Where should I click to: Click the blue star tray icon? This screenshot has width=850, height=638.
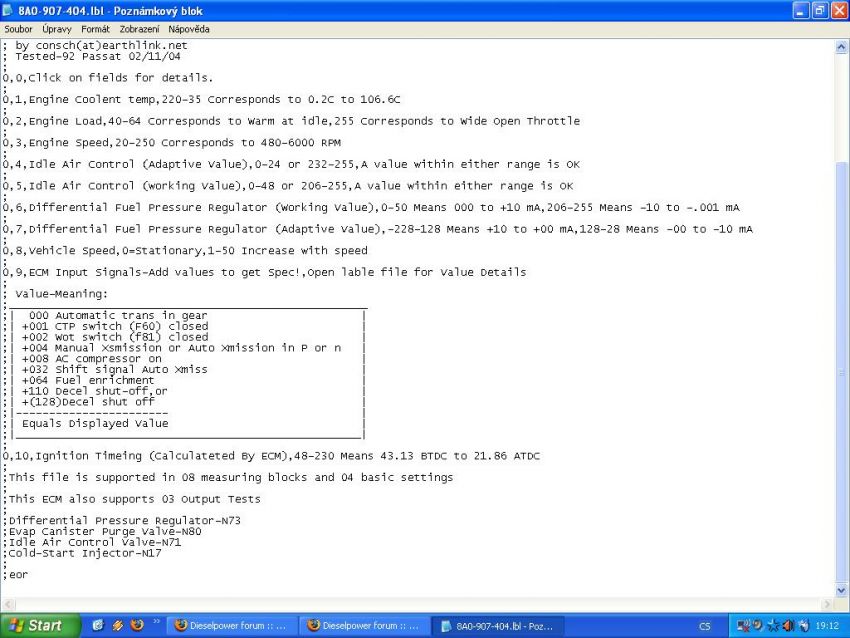coord(773,626)
